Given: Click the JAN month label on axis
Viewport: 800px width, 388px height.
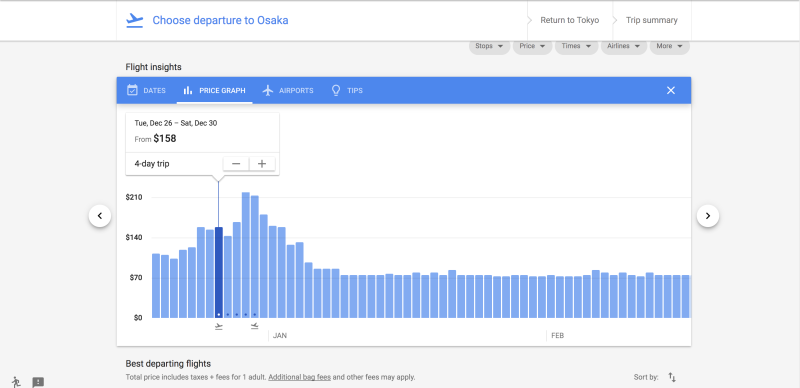Looking at the screenshot, I should coord(280,336).
